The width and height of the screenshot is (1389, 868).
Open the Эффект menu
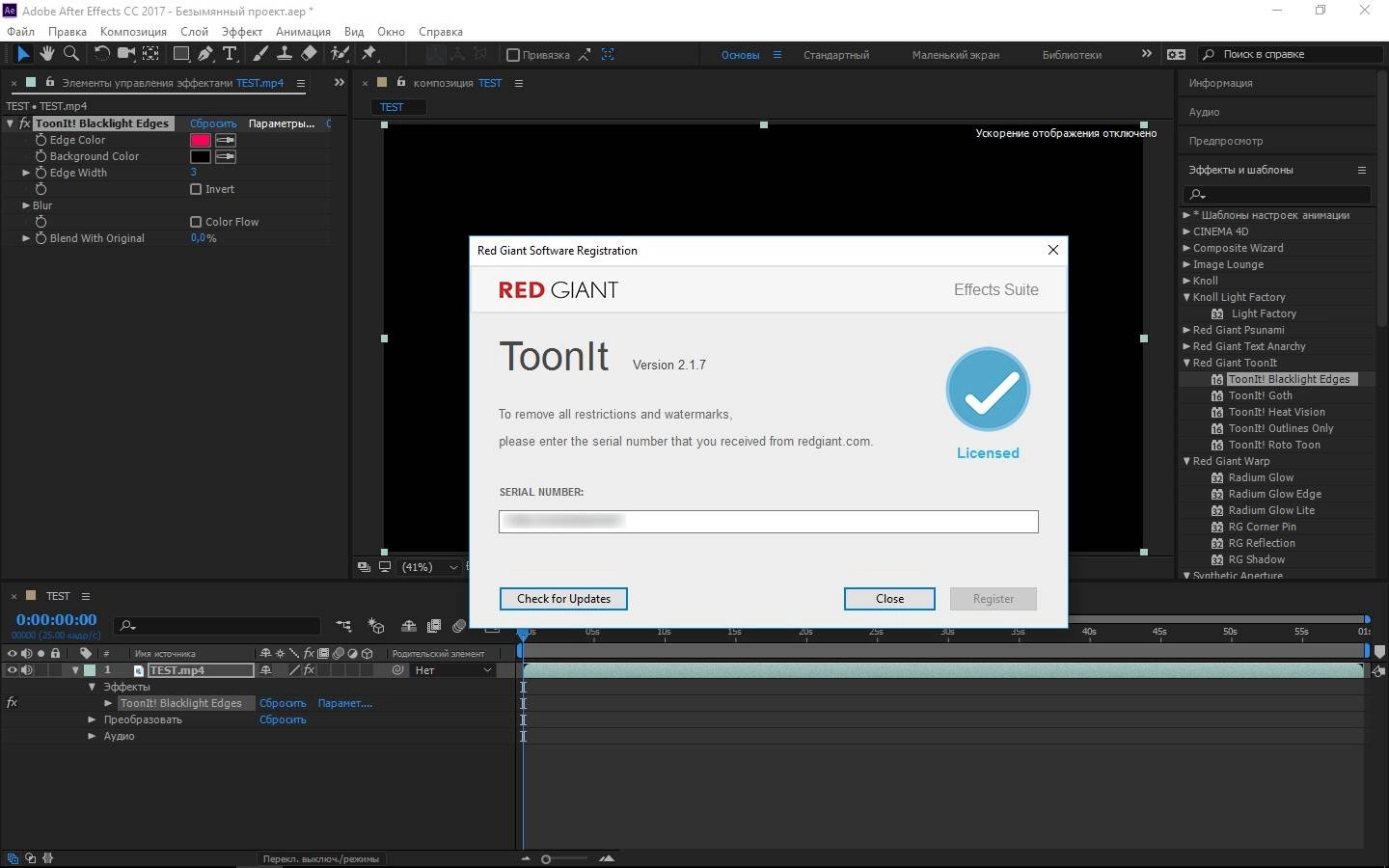click(241, 31)
